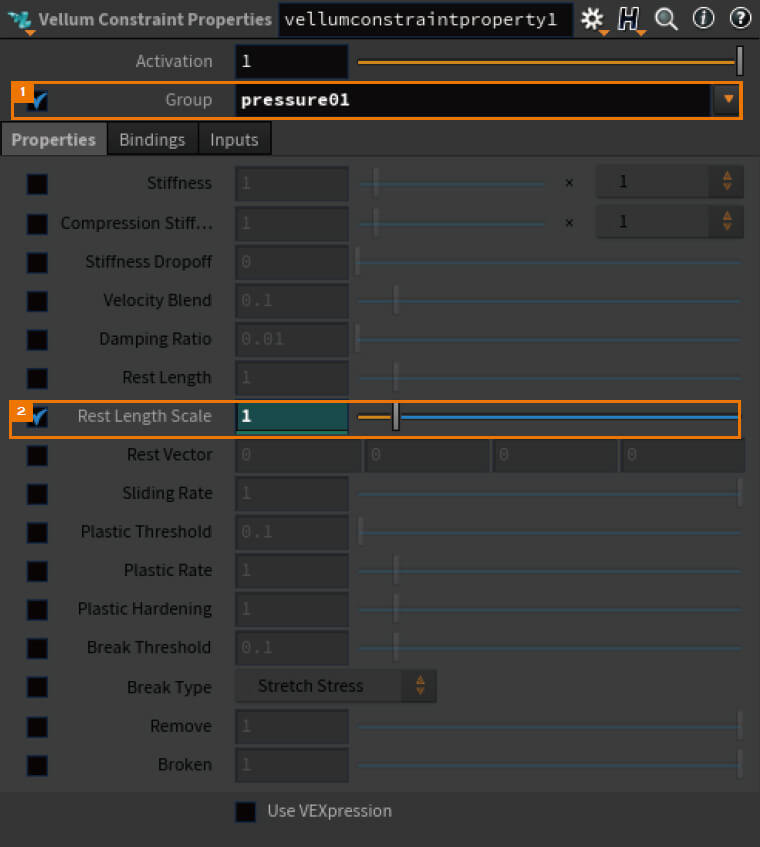760x847 pixels.
Task: Click the Activation value field
Action: [x=292, y=62]
